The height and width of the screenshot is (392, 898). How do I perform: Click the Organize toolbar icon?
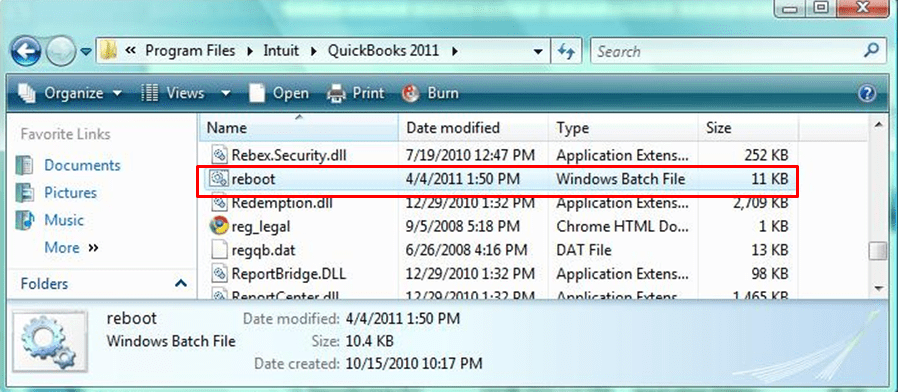point(27,93)
